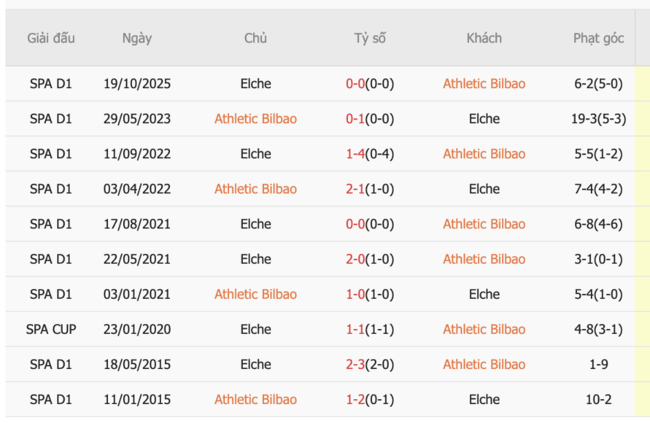Click the Chủ column header
Screen dimensions: 650x424
pos(255,38)
